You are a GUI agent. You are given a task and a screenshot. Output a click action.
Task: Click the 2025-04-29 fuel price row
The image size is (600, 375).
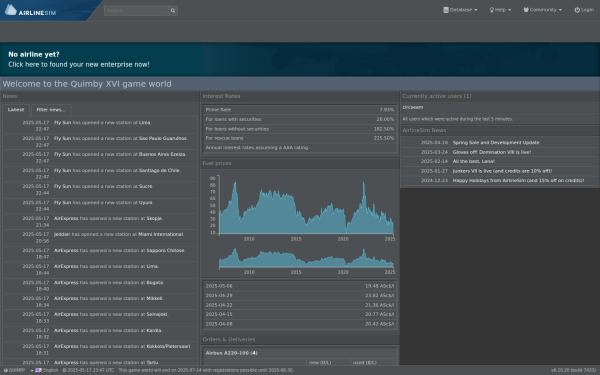(x=300, y=295)
